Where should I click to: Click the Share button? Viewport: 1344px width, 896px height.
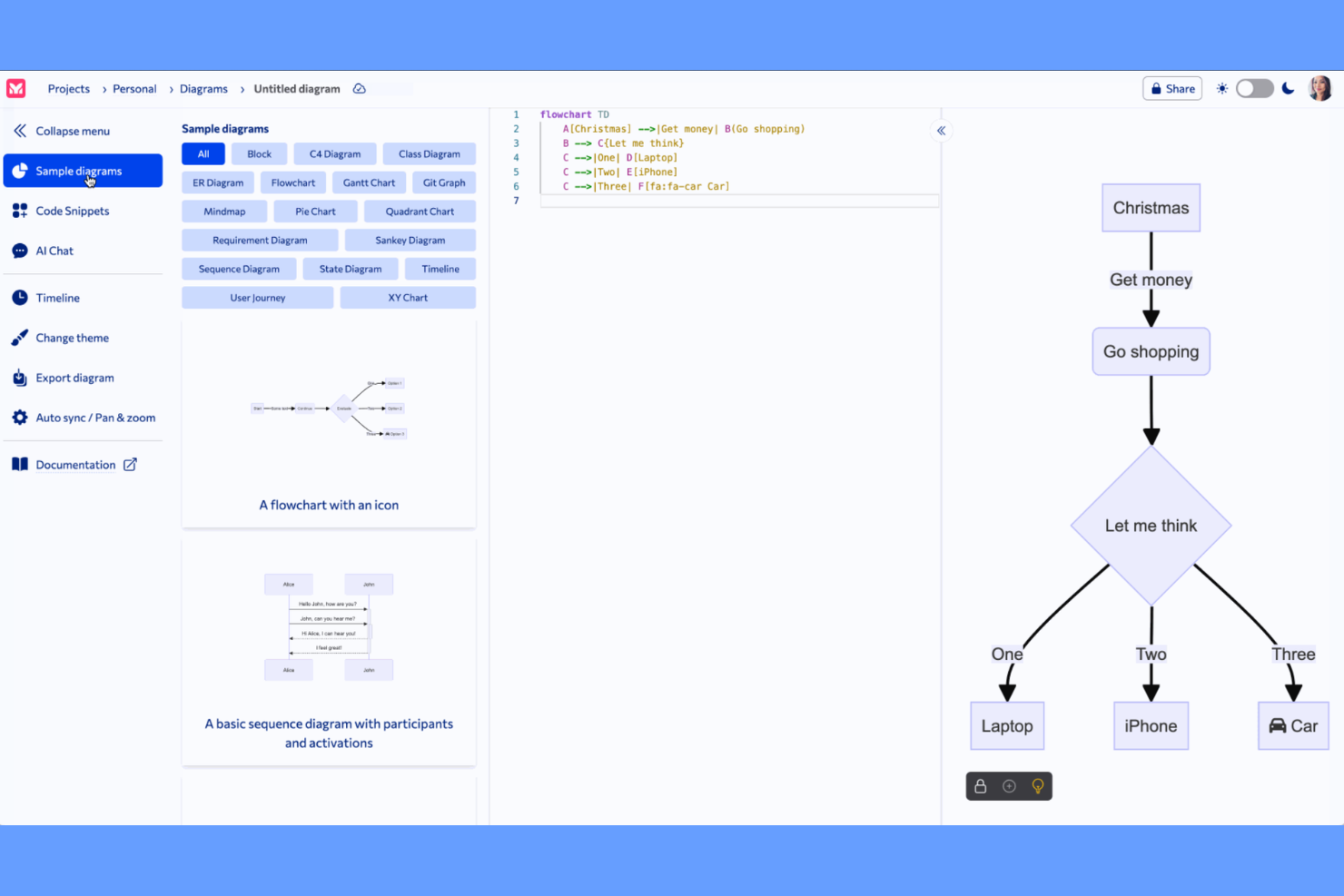[1172, 88]
